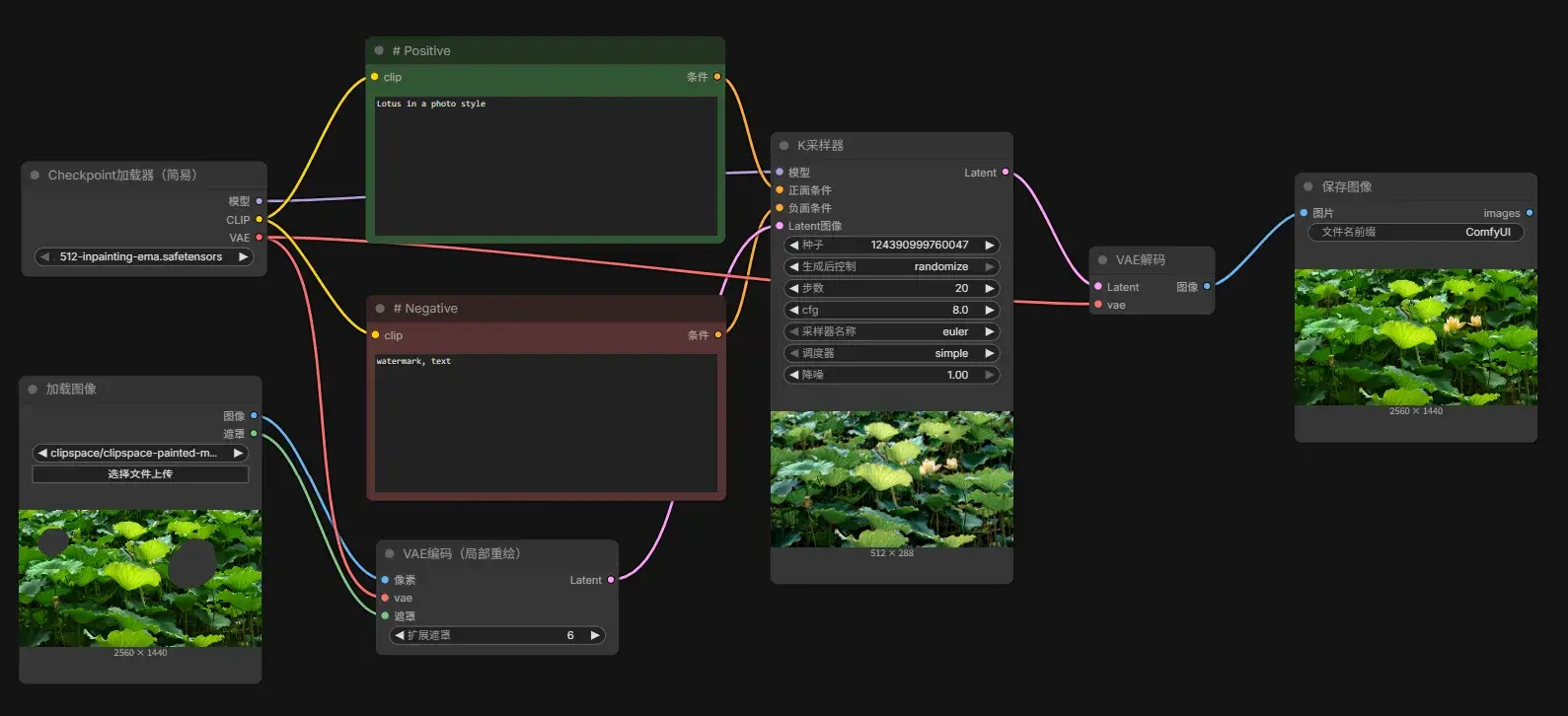Select the '# Positive' node title

421,50
